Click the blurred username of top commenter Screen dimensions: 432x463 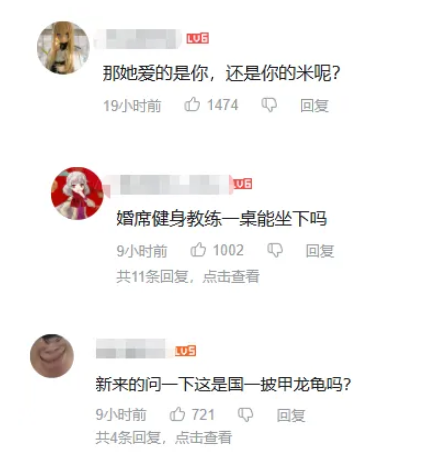(138, 39)
